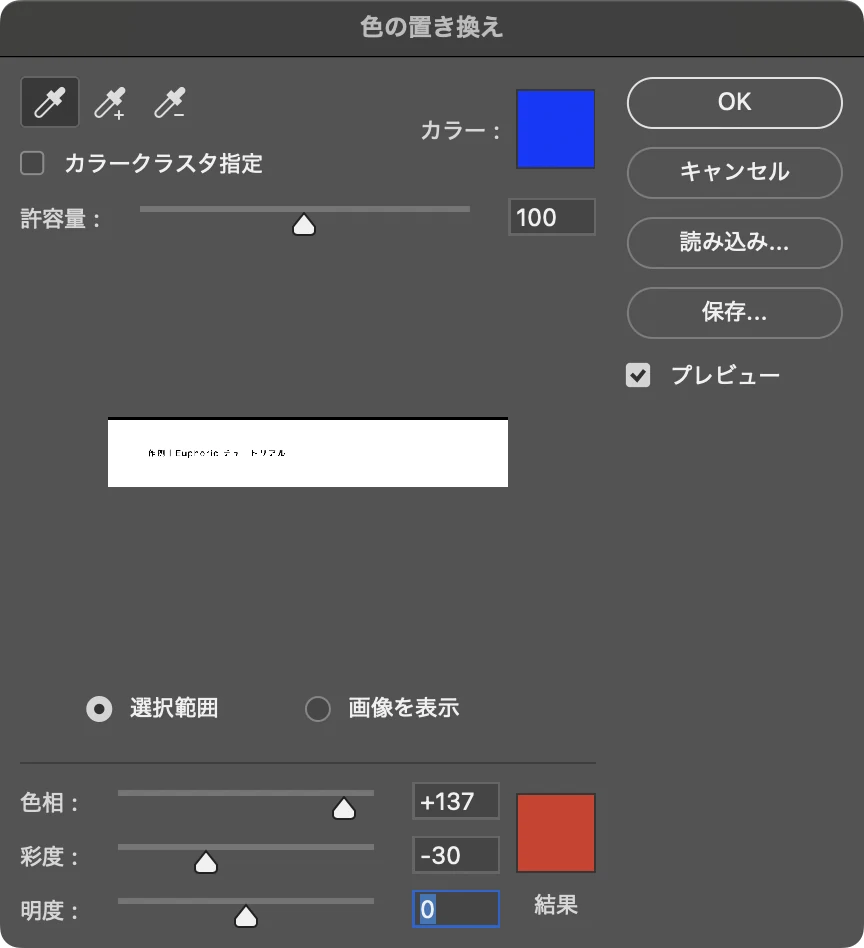864x948 pixels.
Task: Enable the カラークラスタ指定 checkbox
Action: (x=32, y=163)
